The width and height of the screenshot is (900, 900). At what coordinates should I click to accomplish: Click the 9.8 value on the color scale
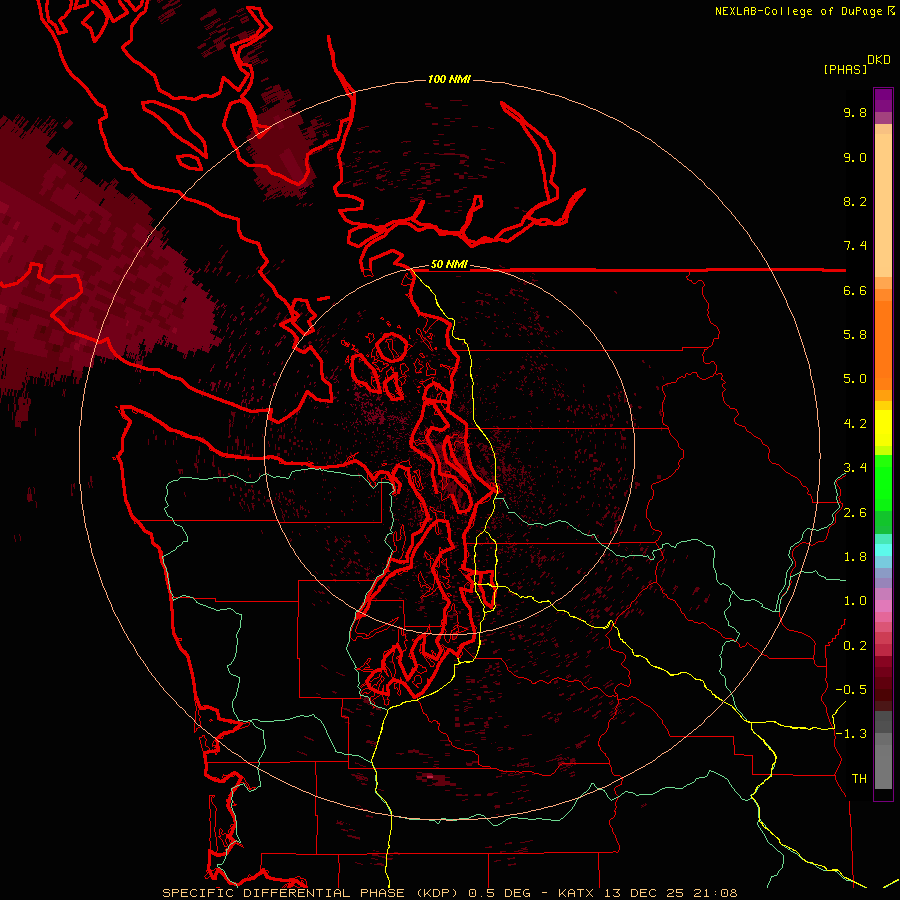(855, 112)
